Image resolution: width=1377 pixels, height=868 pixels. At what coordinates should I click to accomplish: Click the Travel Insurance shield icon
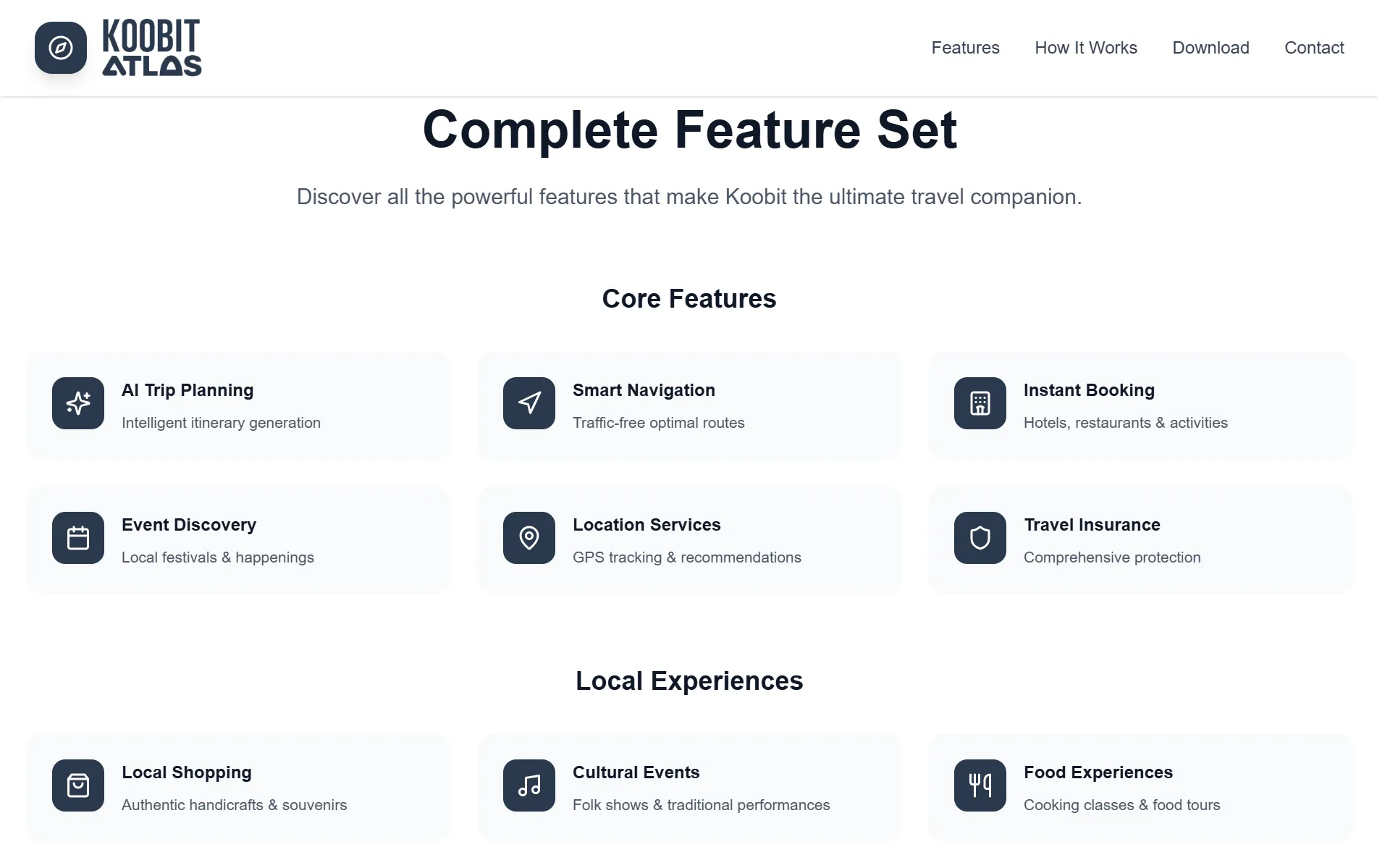pyautogui.click(x=980, y=538)
